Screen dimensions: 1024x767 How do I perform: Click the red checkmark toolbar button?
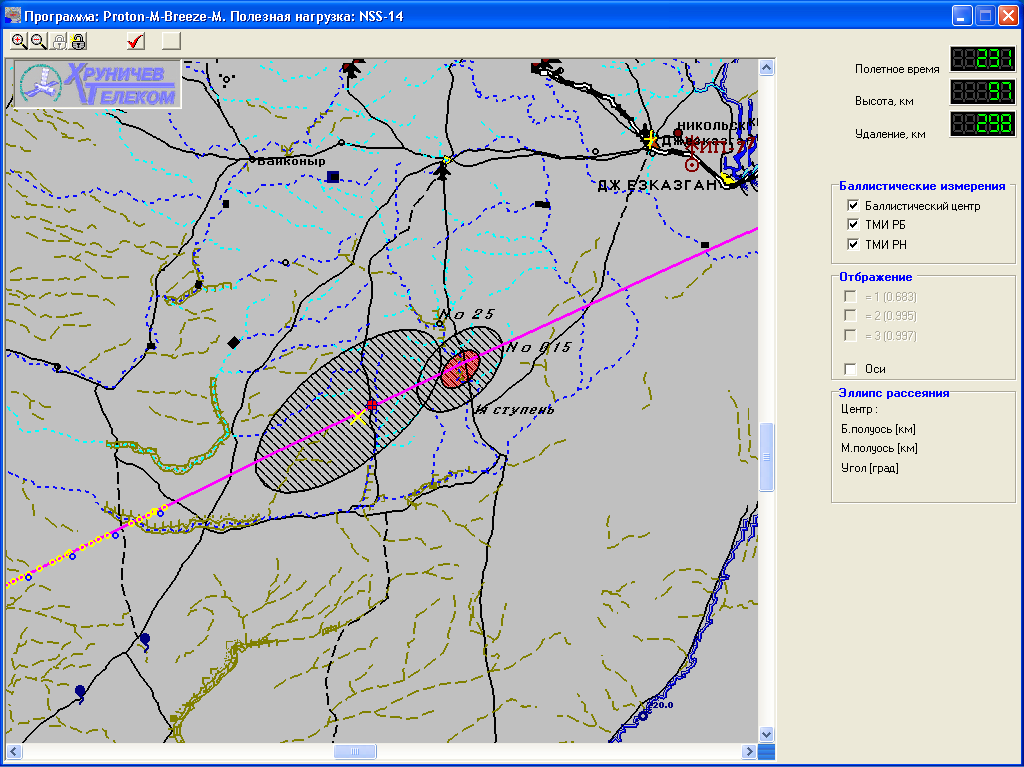137,41
